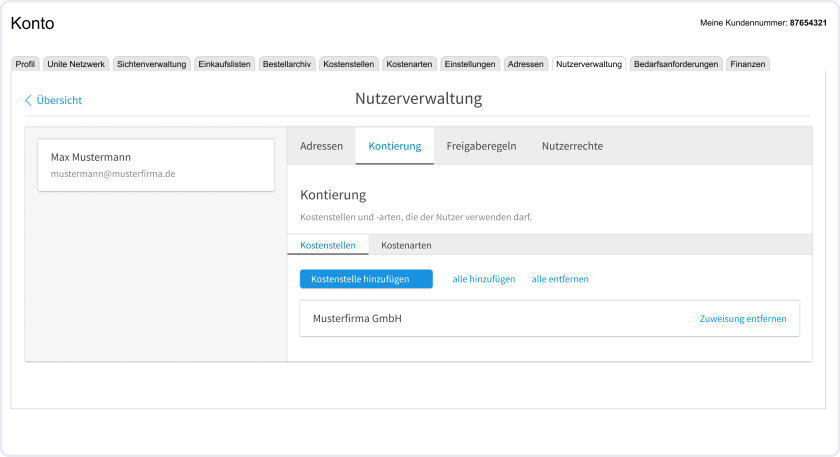Switch to the Kostenarten sub-tab under Kontierung
This screenshot has width=840, height=457.
[406, 245]
